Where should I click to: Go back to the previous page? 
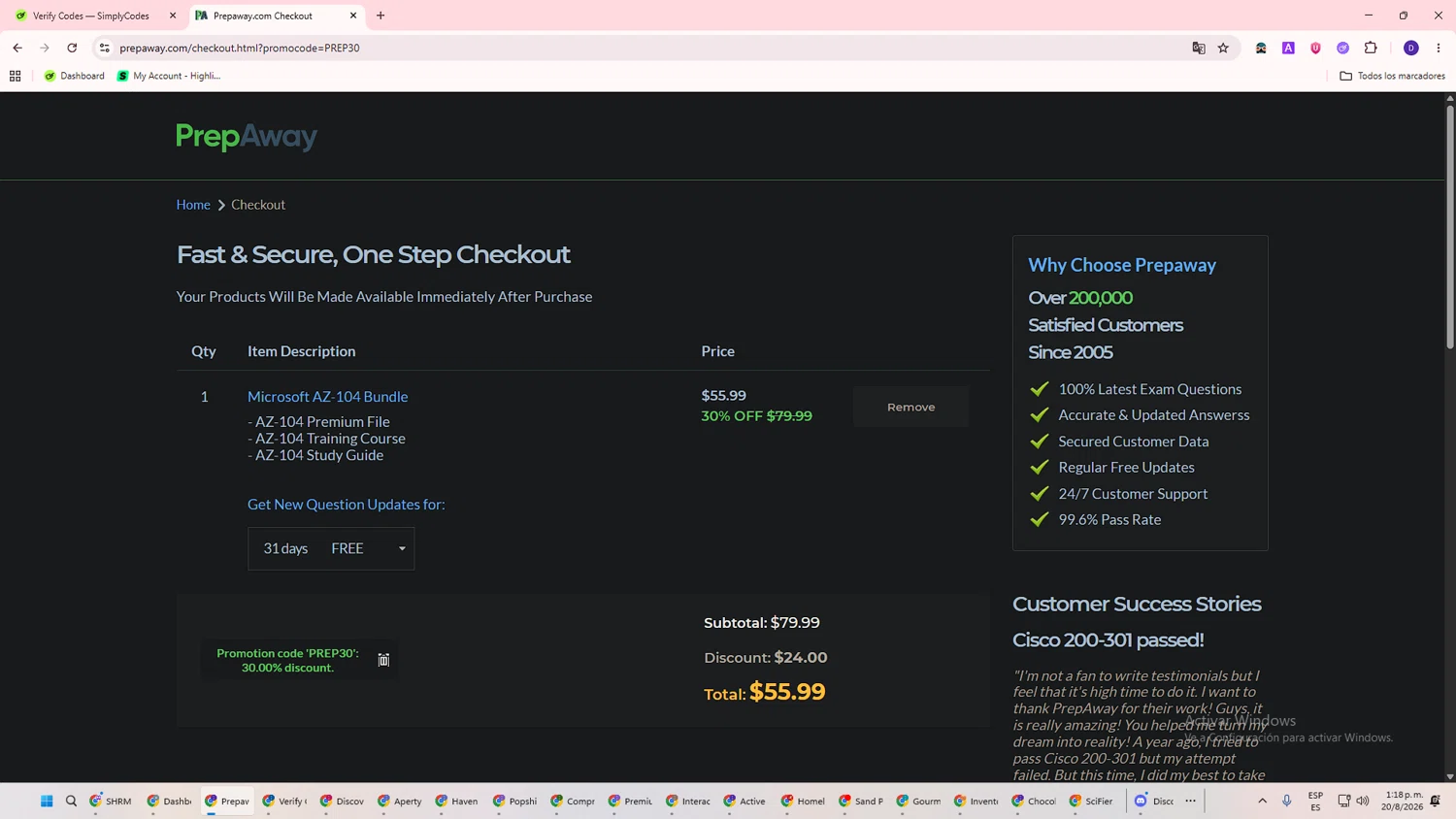(17, 48)
